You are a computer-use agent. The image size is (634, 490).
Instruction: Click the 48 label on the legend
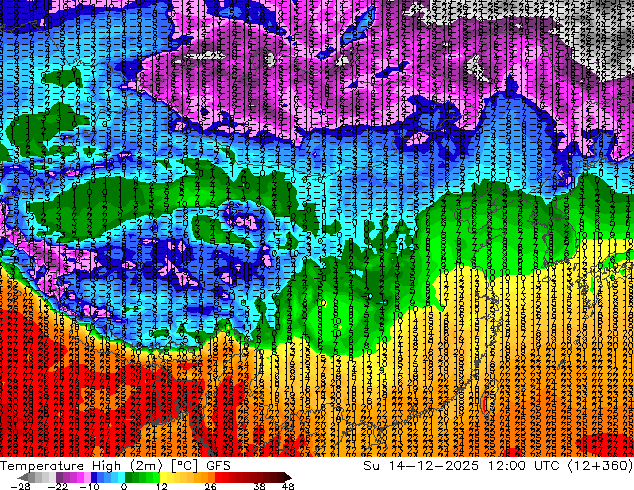(287, 486)
